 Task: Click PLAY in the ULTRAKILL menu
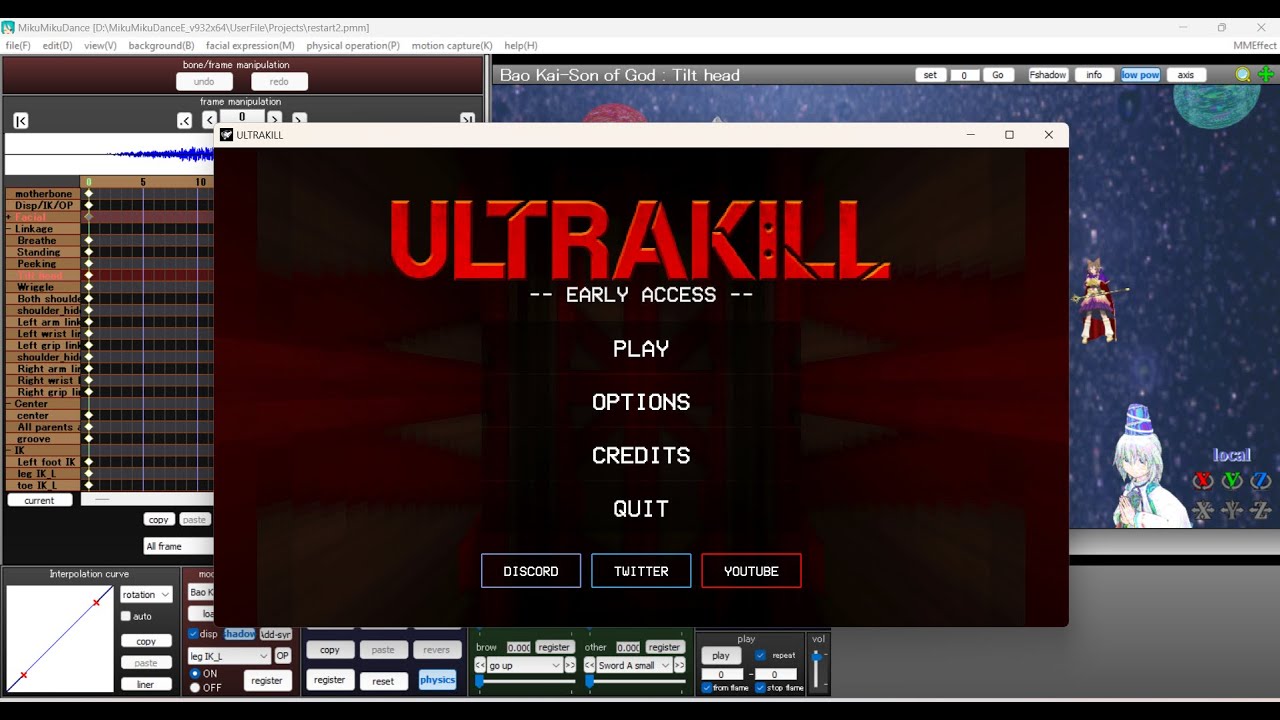641,349
